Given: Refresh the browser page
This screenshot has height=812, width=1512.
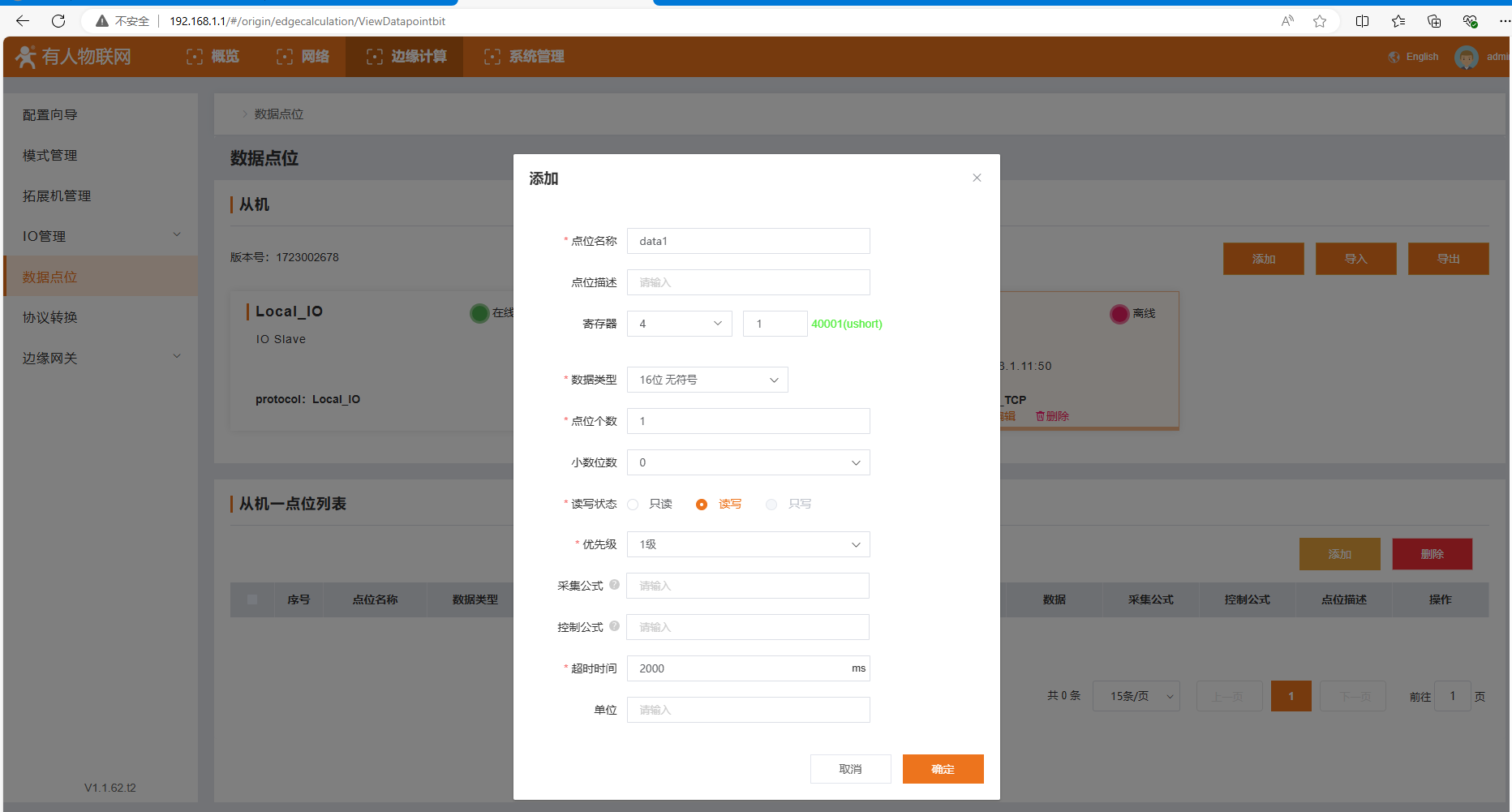Looking at the screenshot, I should (x=58, y=21).
